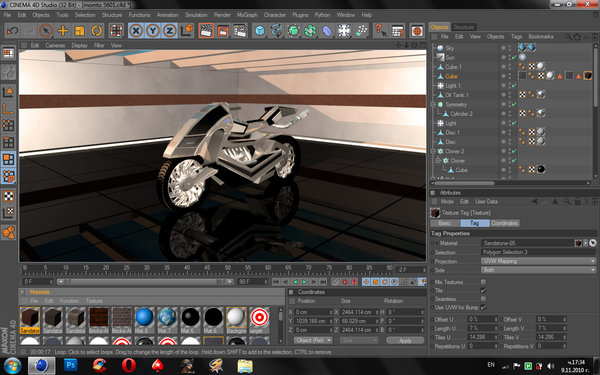
Task: Activate the Rotate tool
Action: coord(96,31)
